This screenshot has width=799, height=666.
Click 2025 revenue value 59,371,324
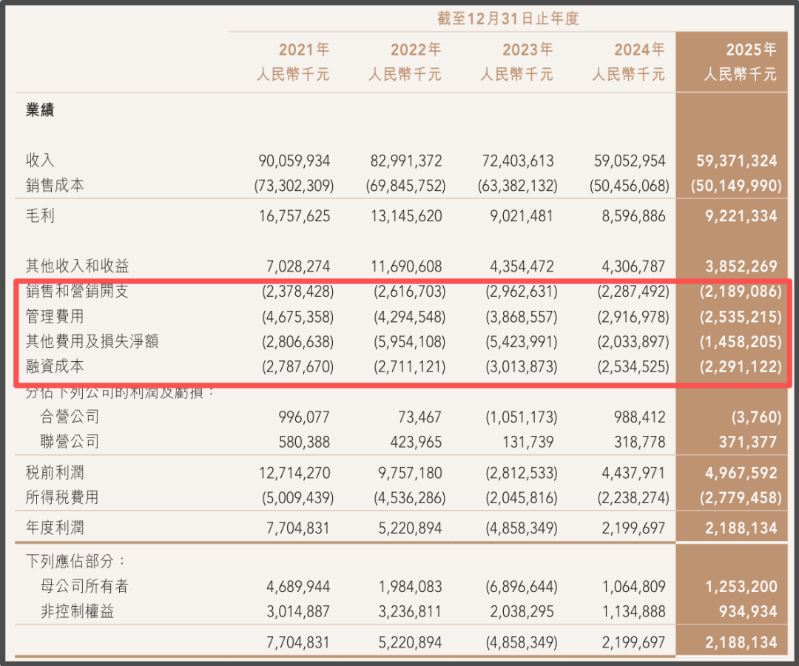click(737, 161)
